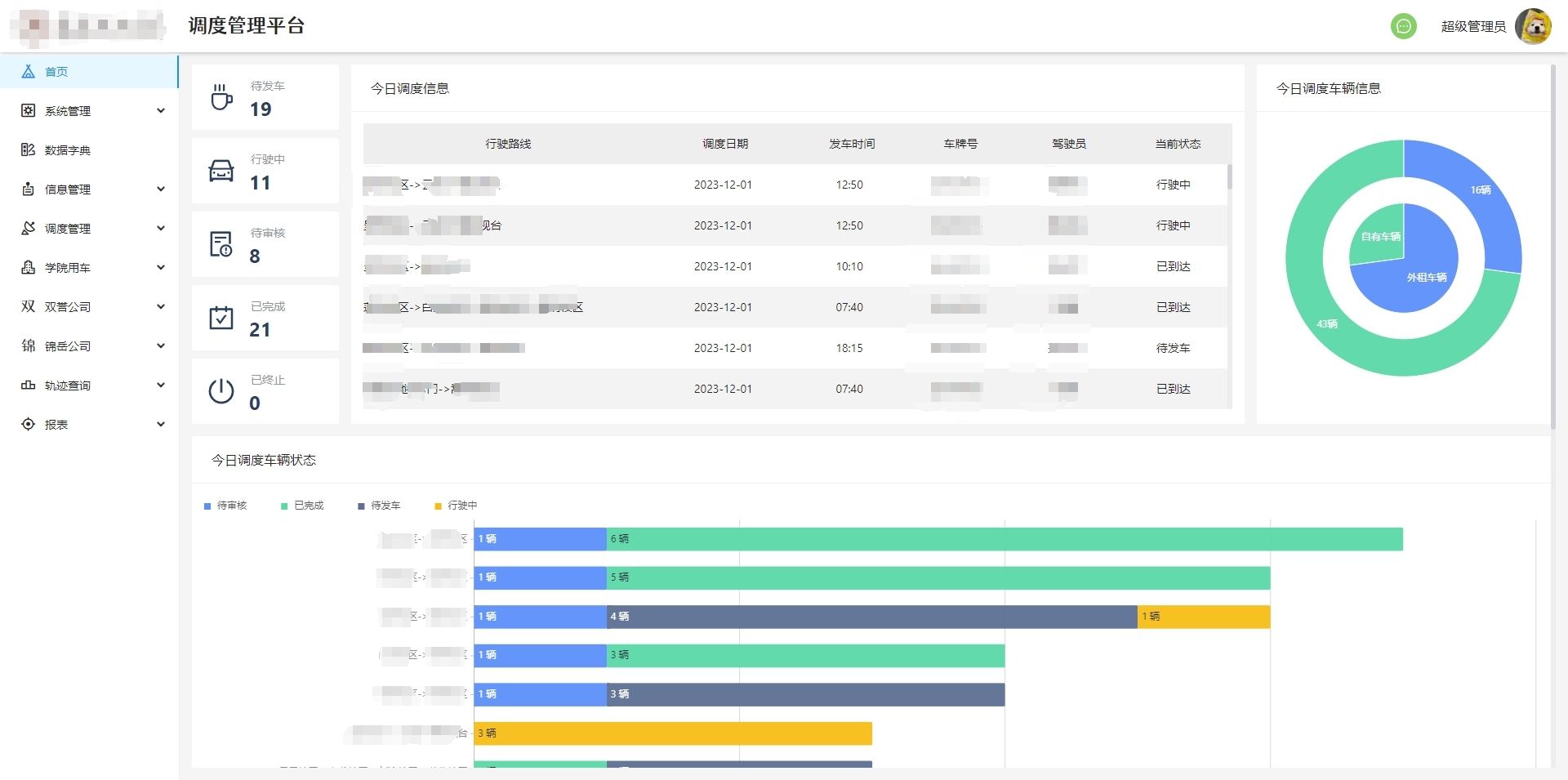Click the 发车时间 column header
Image resolution: width=1568 pixels, height=780 pixels.
852,144
